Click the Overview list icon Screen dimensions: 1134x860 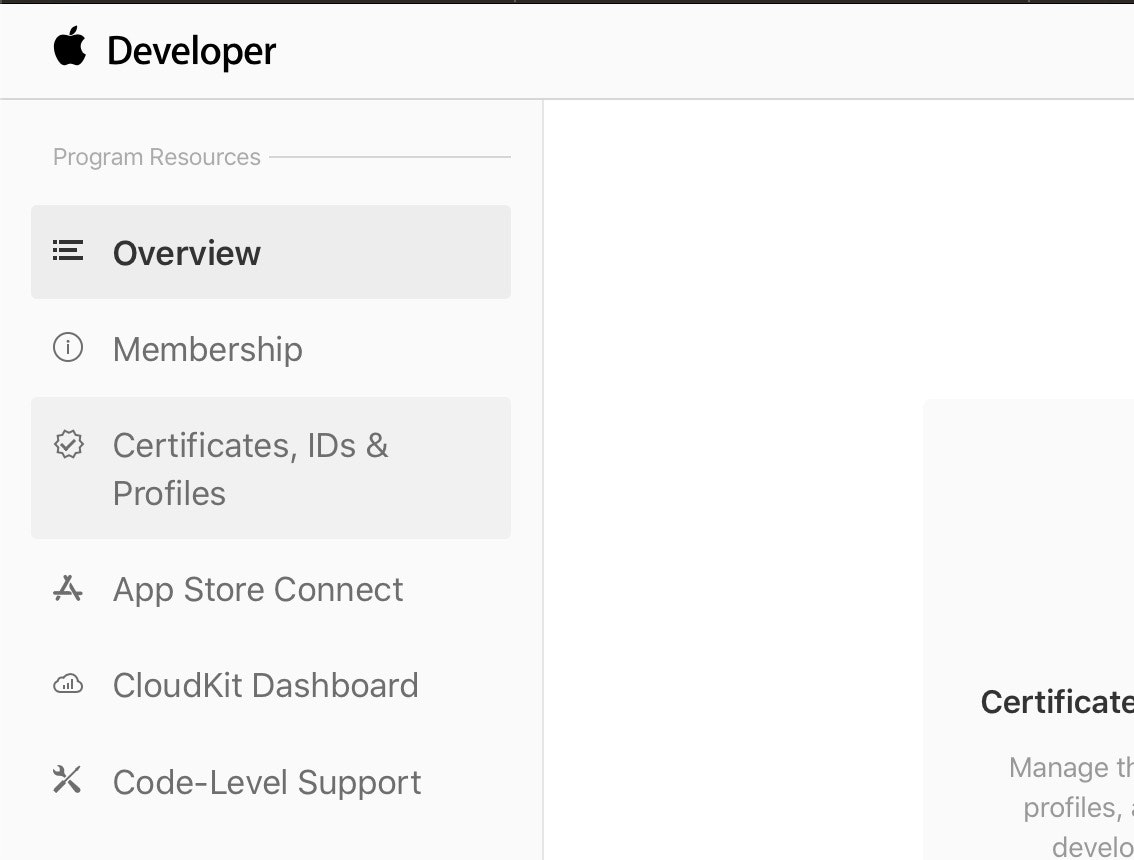click(x=68, y=251)
